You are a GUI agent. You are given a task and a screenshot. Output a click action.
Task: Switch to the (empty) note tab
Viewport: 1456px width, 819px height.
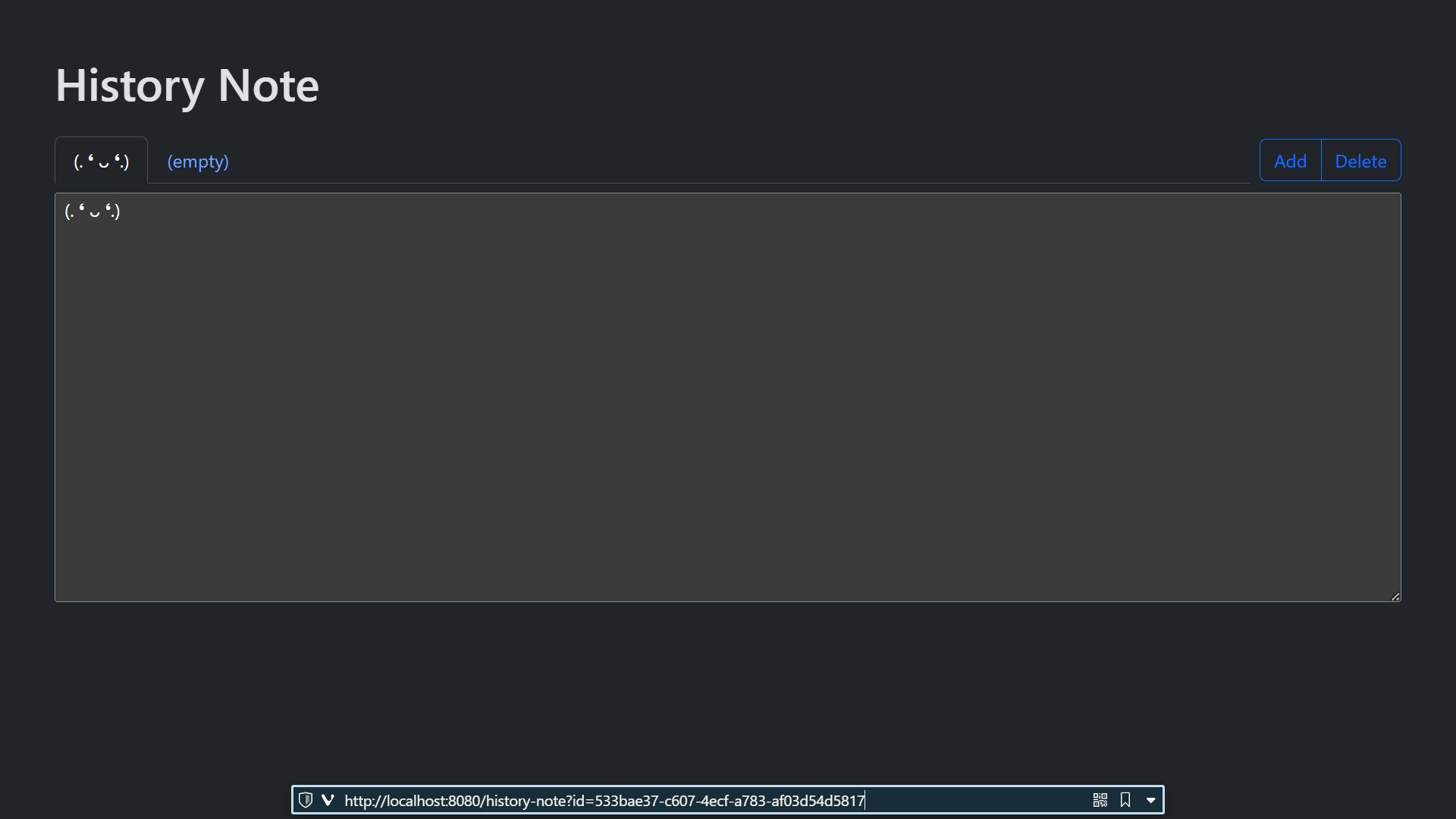click(198, 162)
